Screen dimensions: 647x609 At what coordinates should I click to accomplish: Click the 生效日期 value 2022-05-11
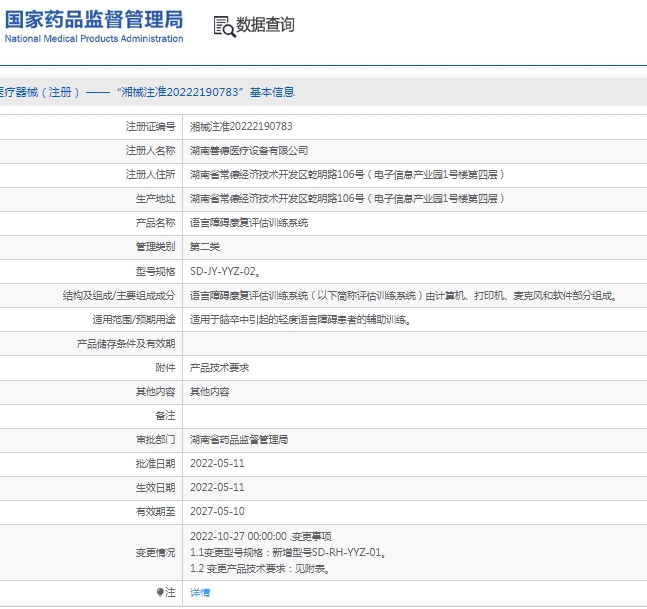[x=217, y=487]
